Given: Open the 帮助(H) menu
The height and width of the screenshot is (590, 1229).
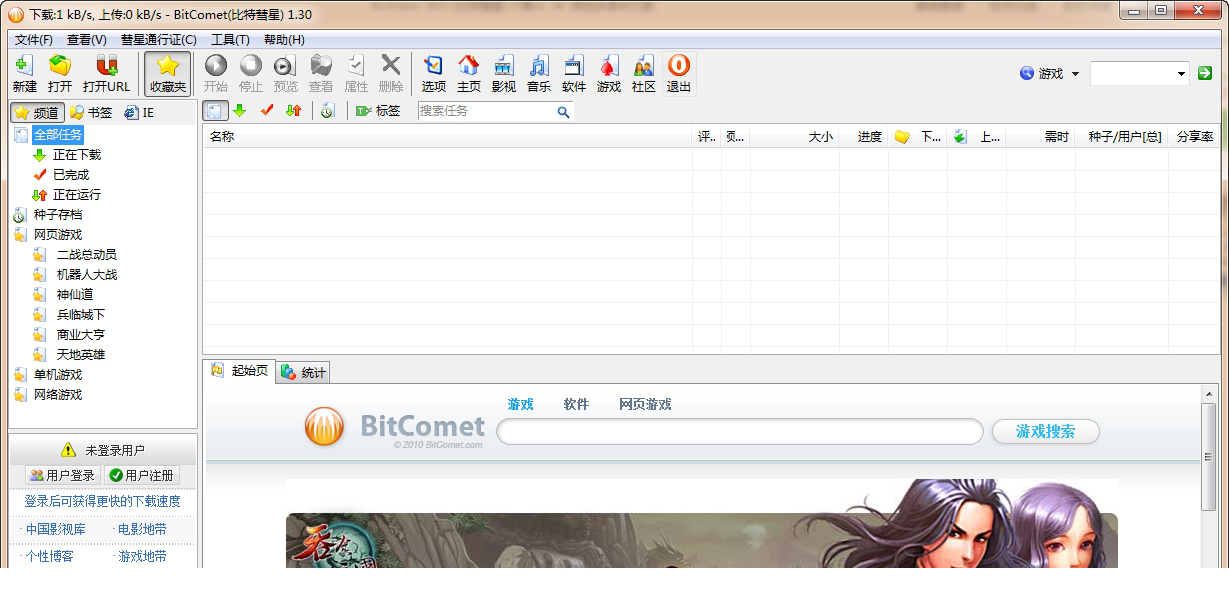Looking at the screenshot, I should 284,40.
